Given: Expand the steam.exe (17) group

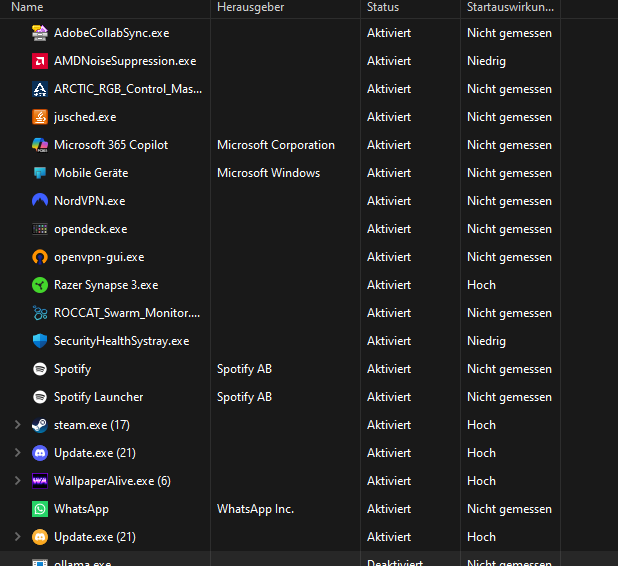Looking at the screenshot, I should pyautogui.click(x=17, y=424).
